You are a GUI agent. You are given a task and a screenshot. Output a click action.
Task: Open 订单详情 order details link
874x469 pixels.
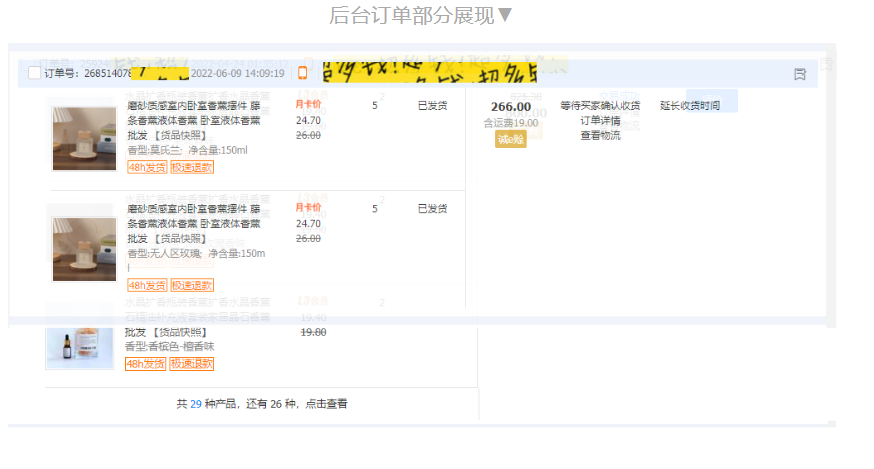pyautogui.click(x=600, y=121)
